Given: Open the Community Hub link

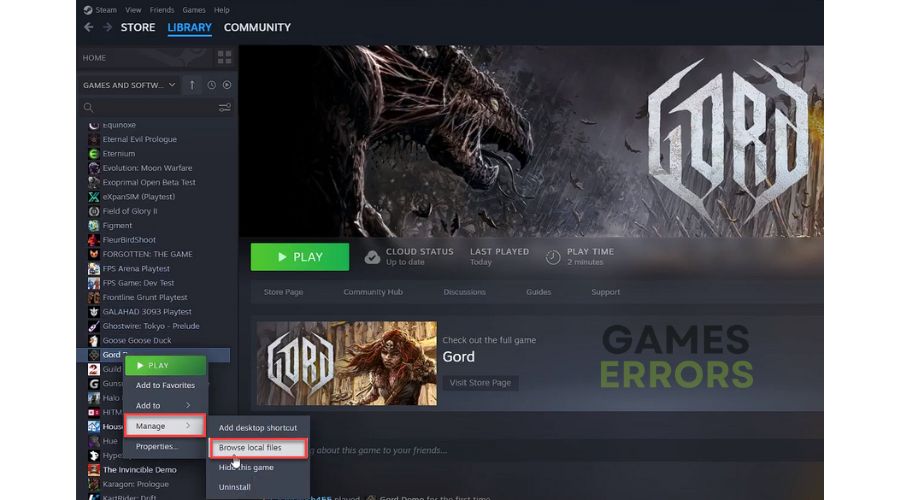Looking at the screenshot, I should click(x=373, y=292).
